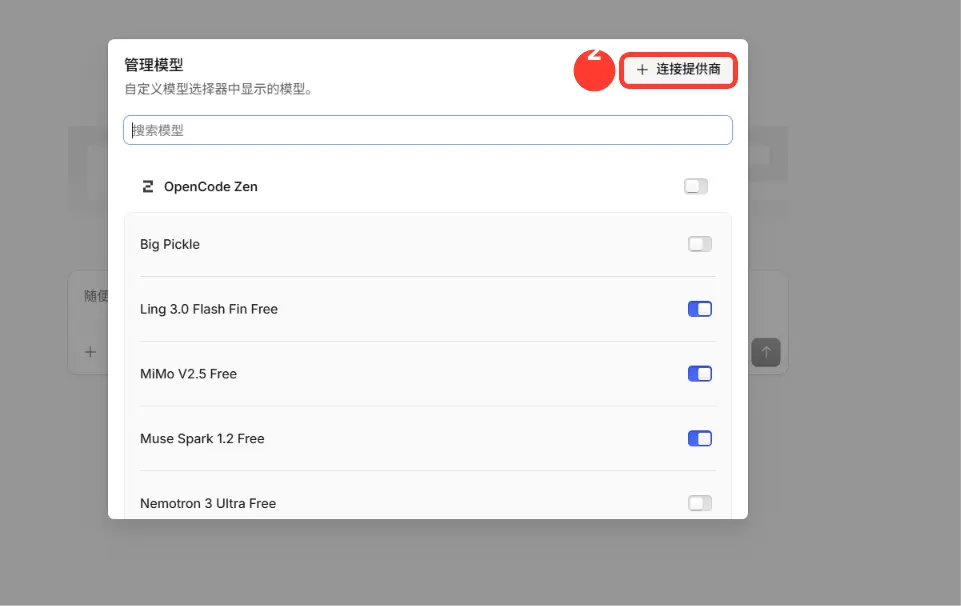
Task: Click the 管理模型 dialog title
Action: 154,65
